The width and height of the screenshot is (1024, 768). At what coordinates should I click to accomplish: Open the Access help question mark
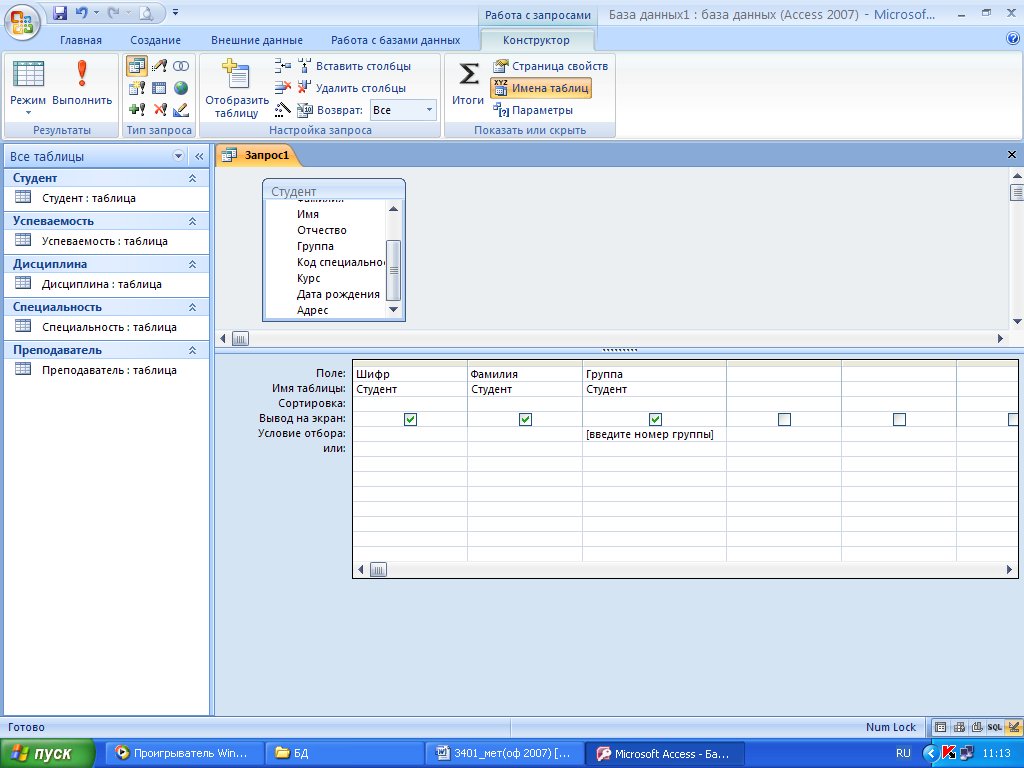pos(1013,39)
